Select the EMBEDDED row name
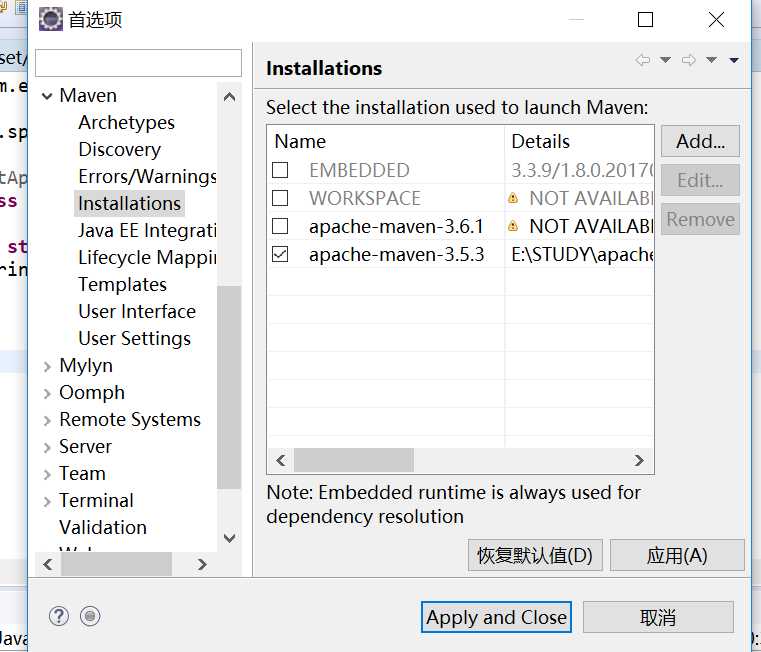The width and height of the screenshot is (761, 652). [360, 170]
